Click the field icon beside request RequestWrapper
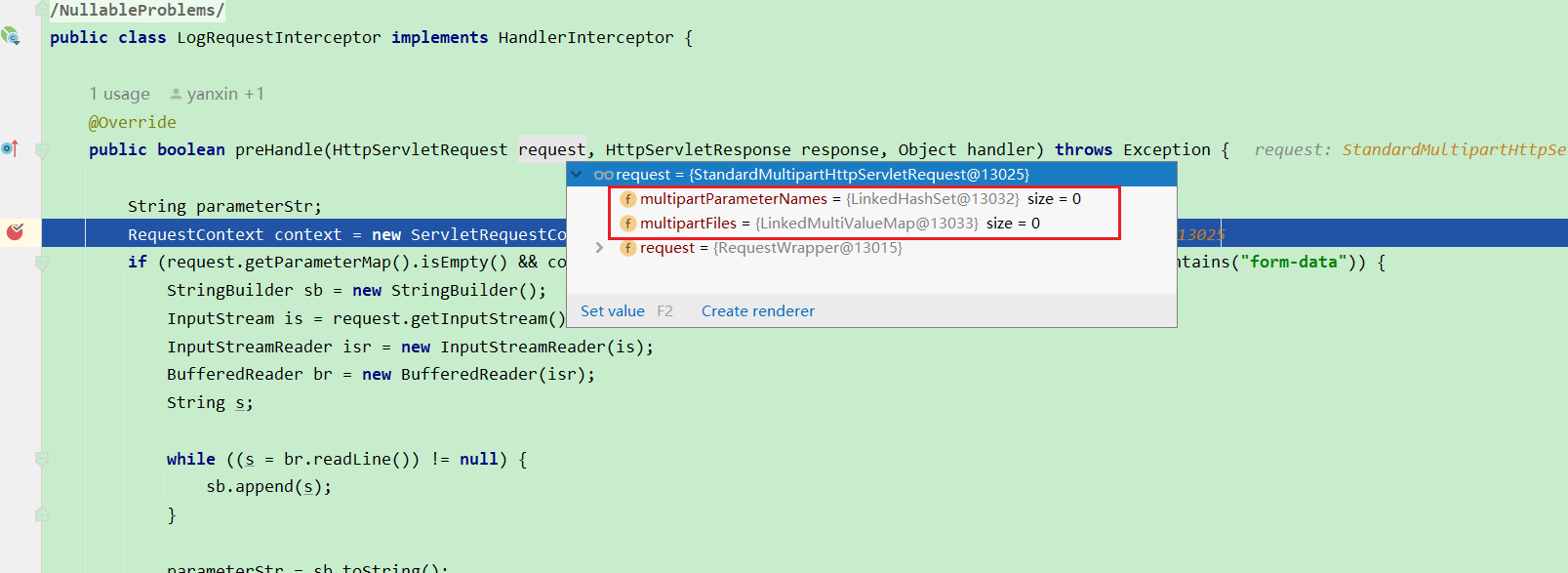 pos(628,248)
